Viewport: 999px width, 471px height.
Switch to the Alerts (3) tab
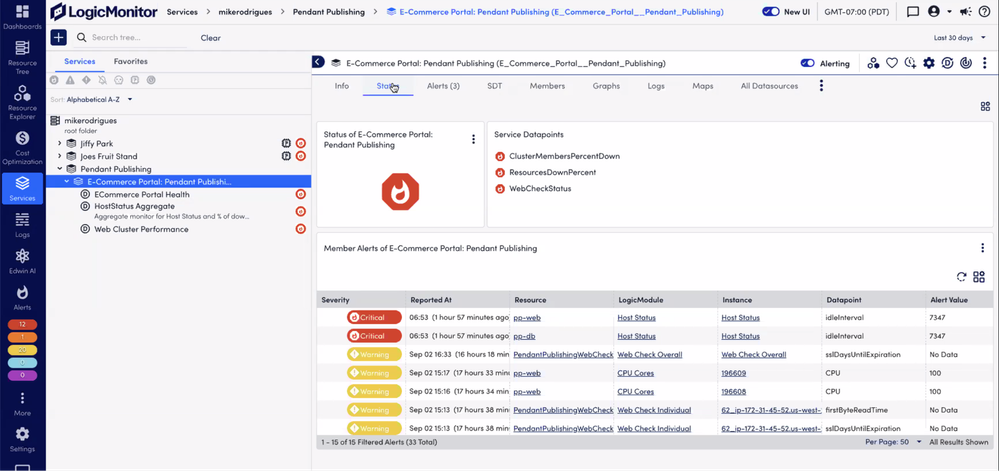pos(443,87)
